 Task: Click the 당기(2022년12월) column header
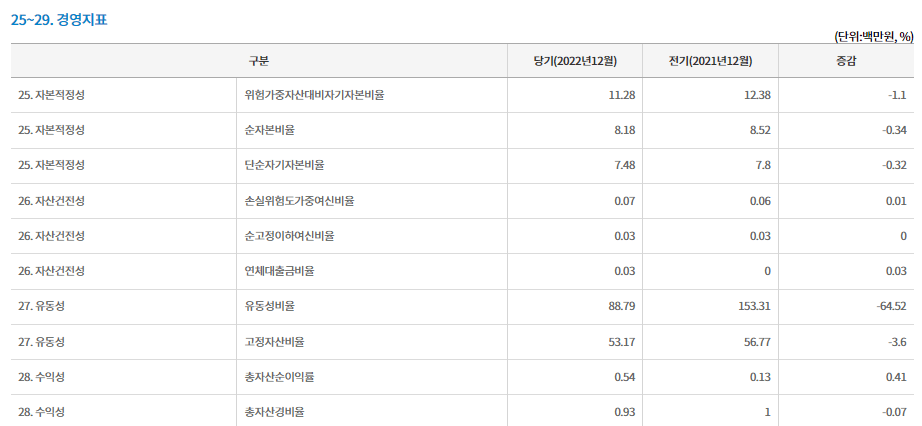click(x=575, y=61)
